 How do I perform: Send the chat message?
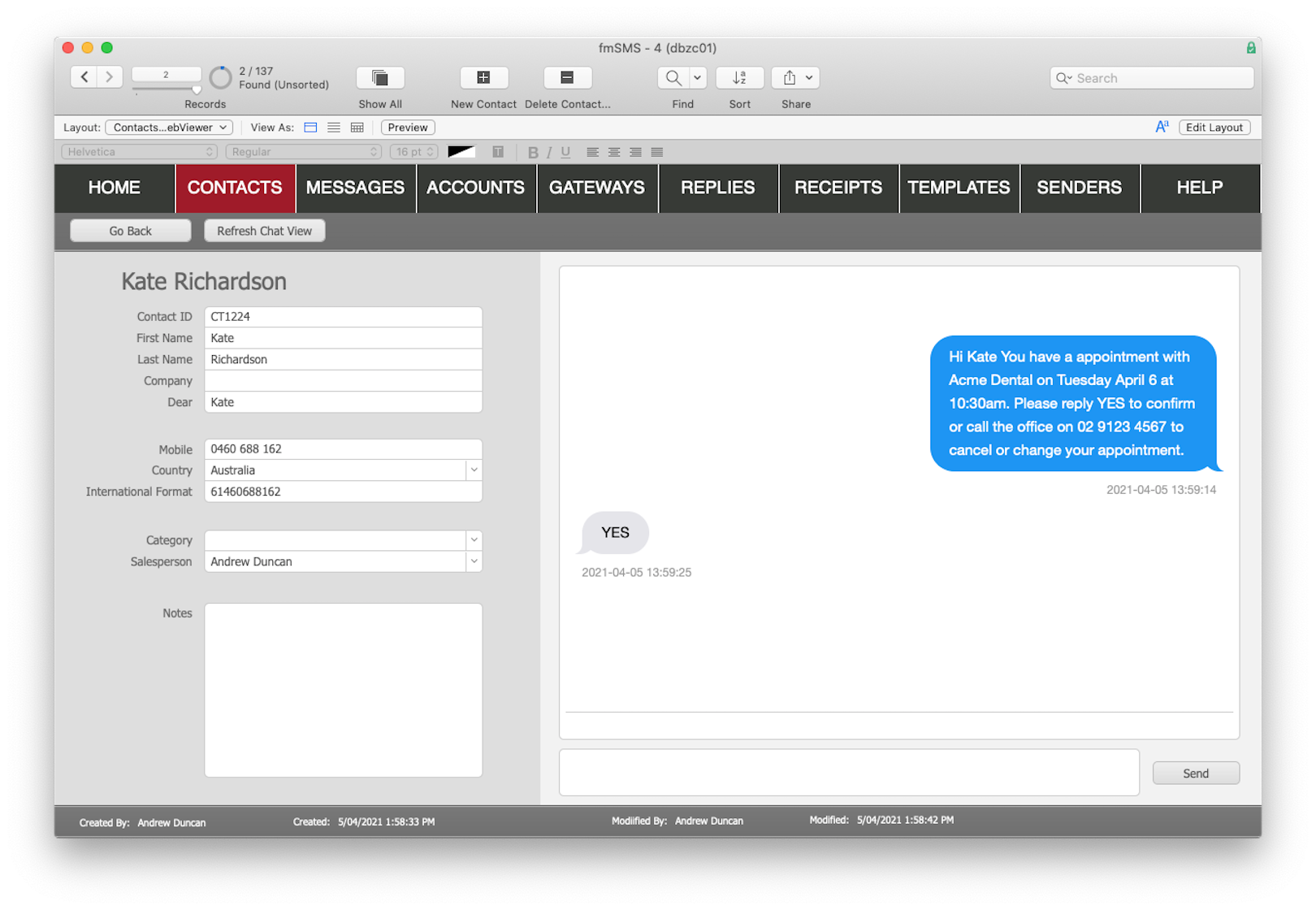[1196, 773]
